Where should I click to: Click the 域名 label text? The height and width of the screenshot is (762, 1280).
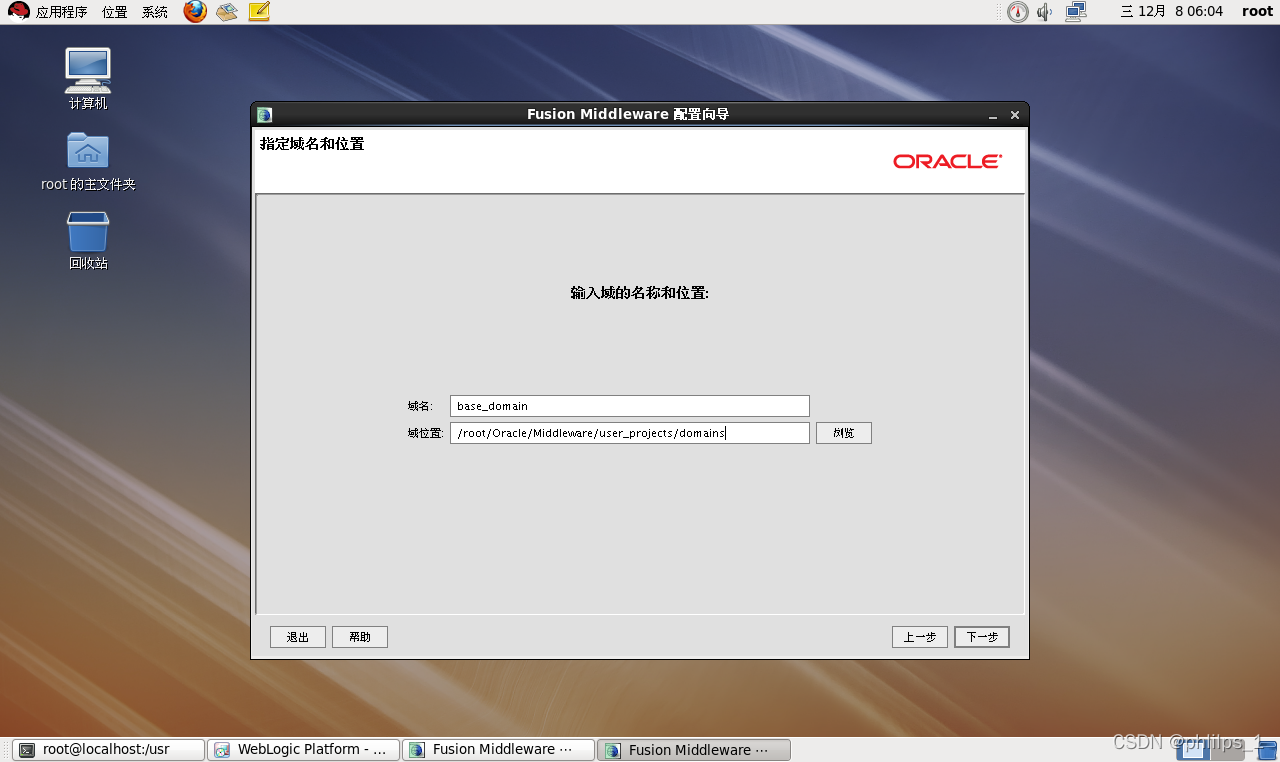420,406
